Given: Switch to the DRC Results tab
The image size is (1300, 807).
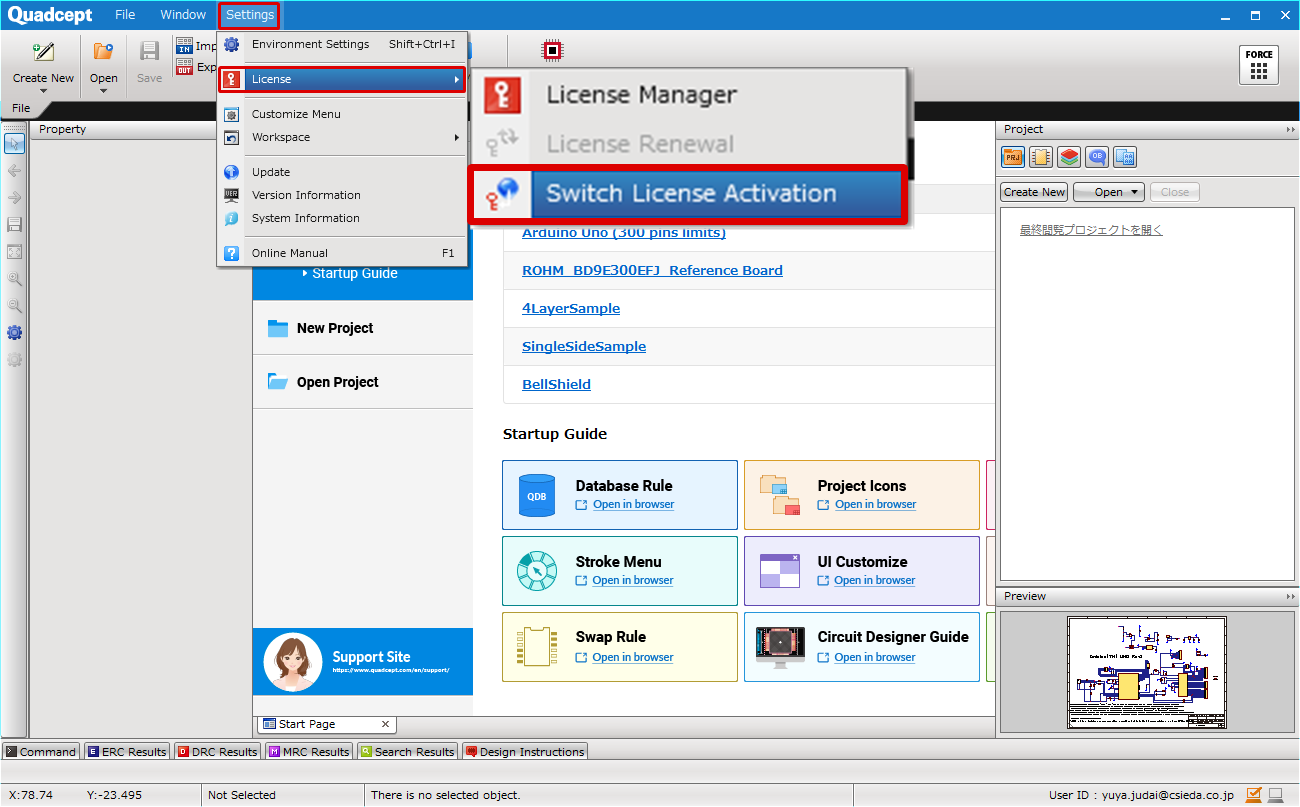Looking at the screenshot, I should click(x=217, y=752).
